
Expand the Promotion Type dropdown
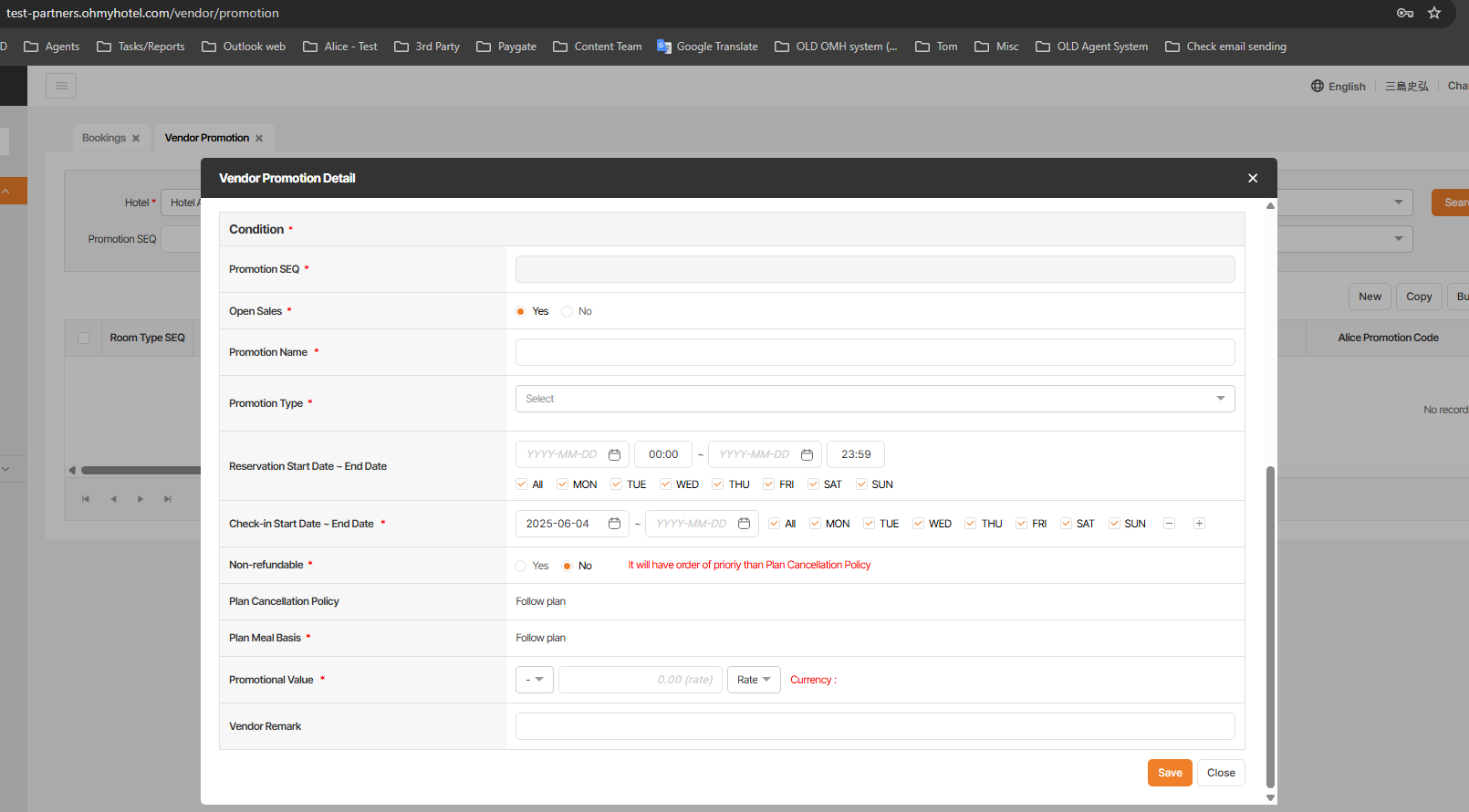pos(874,399)
